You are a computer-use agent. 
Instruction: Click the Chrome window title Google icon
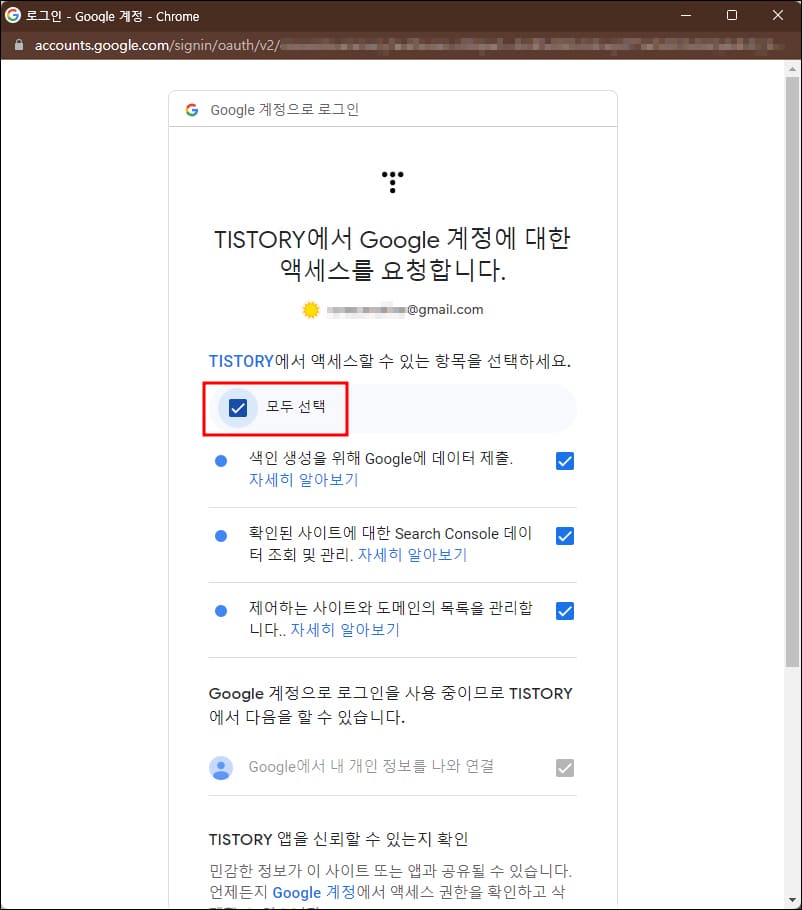[x=12, y=15]
